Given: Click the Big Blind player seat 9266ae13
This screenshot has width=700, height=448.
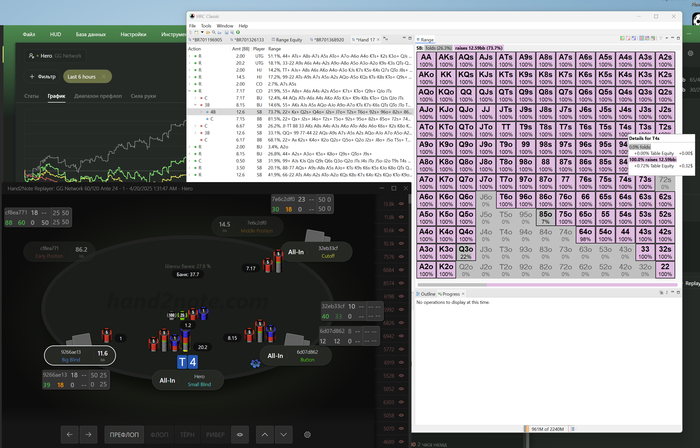Looking at the screenshot, I should (x=80, y=355).
